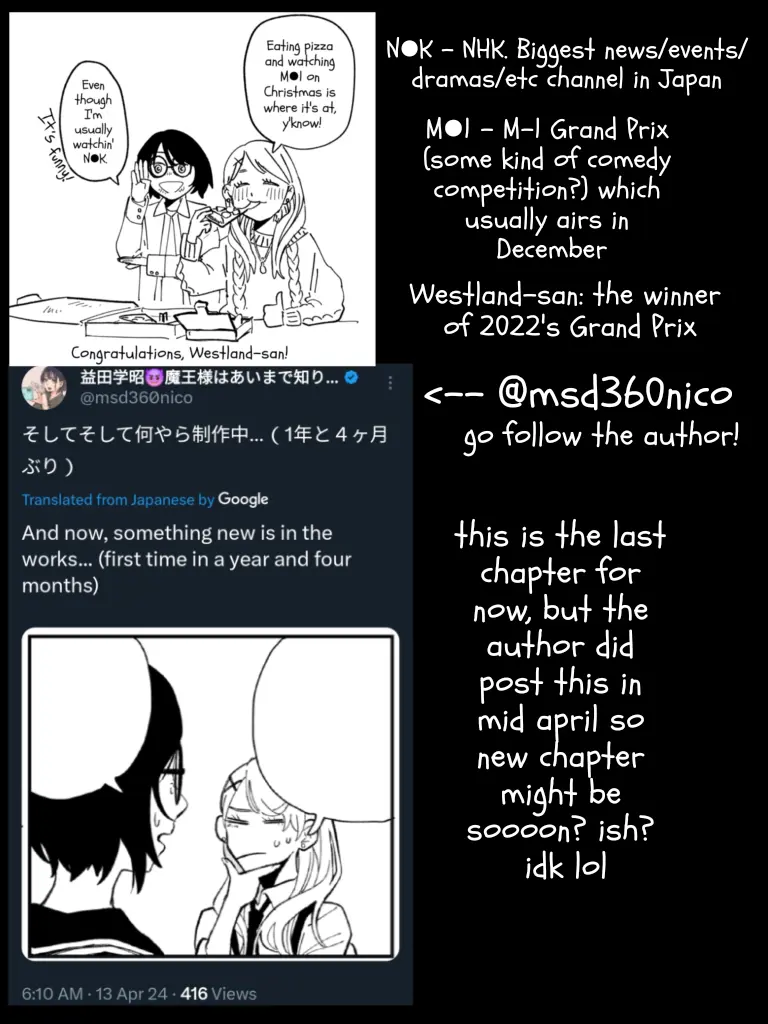The image size is (768, 1024).
Task: Click 'Translated from Japanese by' link
Action: tap(118, 500)
